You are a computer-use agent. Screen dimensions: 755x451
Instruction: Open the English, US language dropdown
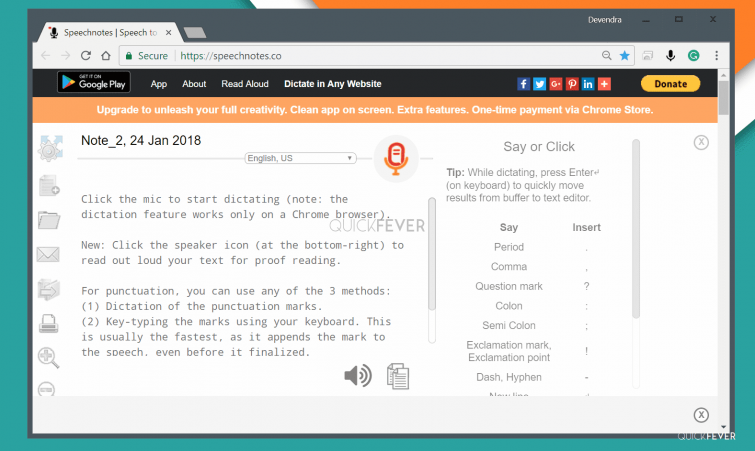tap(300, 158)
